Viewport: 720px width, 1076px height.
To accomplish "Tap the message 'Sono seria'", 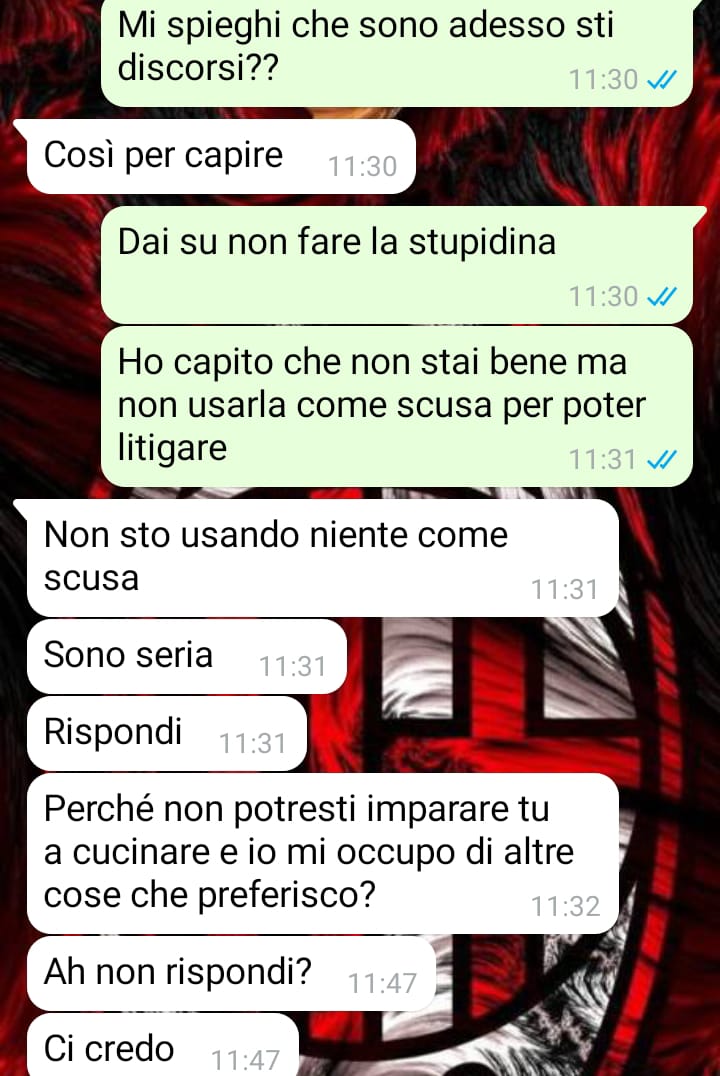I will coord(186,657).
